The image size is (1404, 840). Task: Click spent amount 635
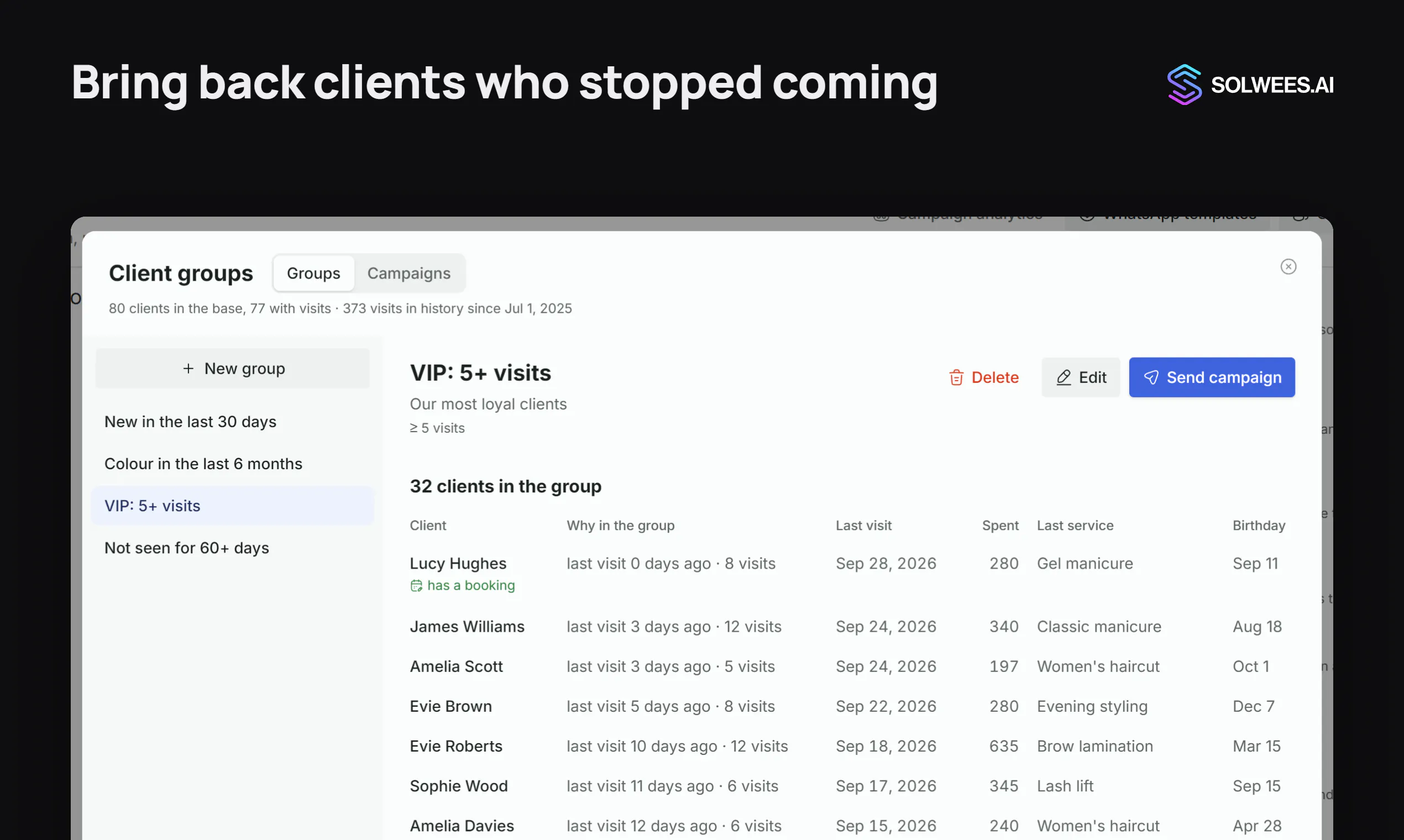coord(1004,747)
